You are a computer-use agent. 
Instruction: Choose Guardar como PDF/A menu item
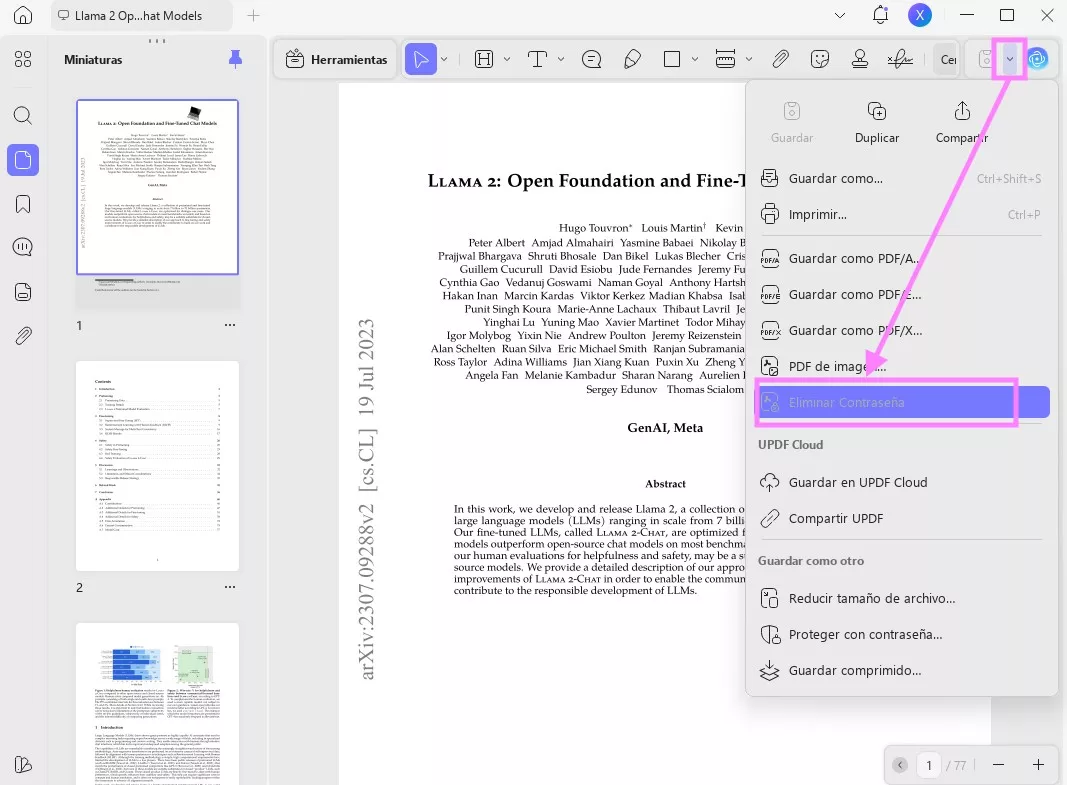click(x=900, y=258)
